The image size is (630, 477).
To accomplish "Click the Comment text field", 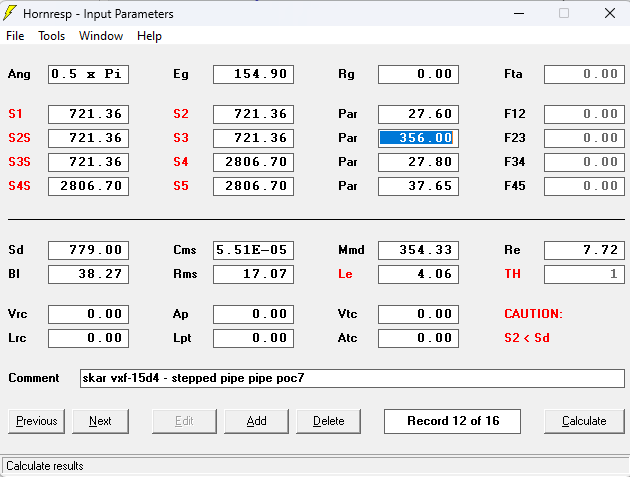I will 352,378.
